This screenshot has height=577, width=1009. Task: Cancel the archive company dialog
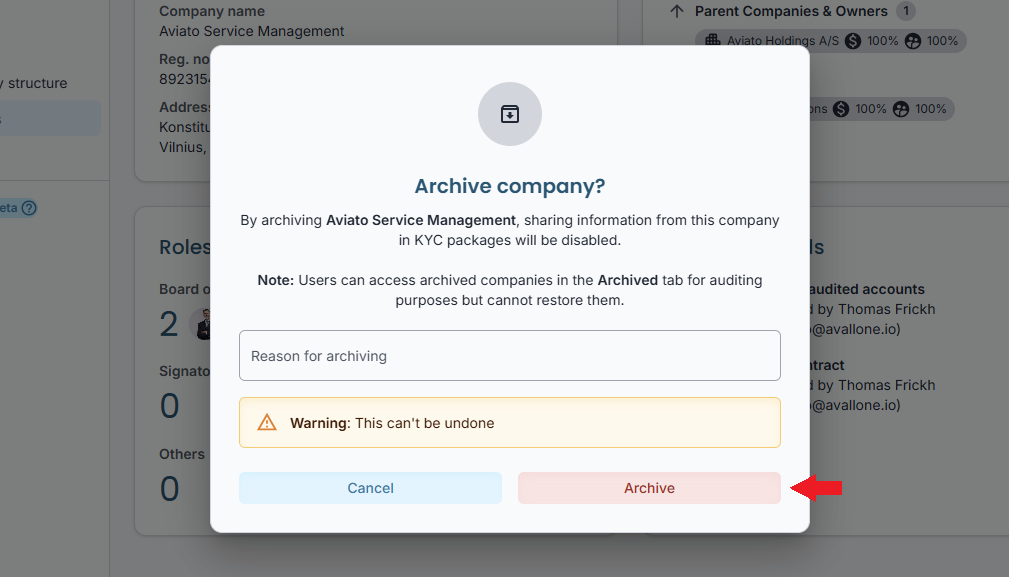tap(370, 488)
